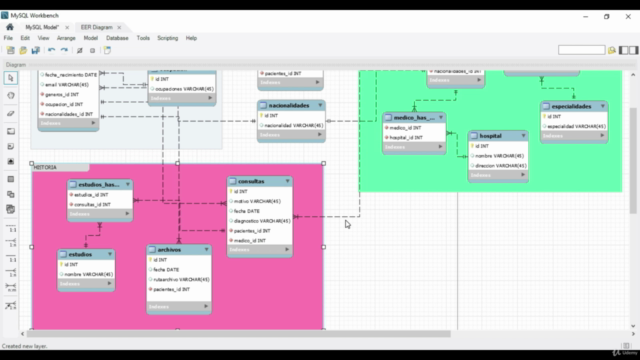The height and width of the screenshot is (360, 640).
Task: Open the File menu
Action: click(8, 38)
